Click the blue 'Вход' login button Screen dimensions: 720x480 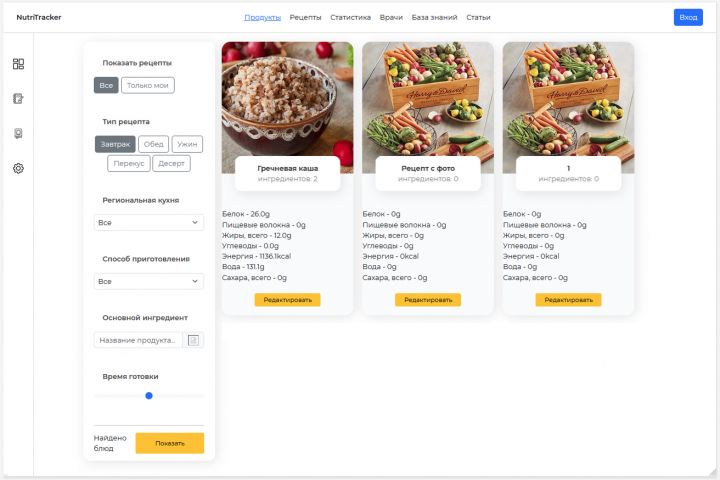point(688,17)
